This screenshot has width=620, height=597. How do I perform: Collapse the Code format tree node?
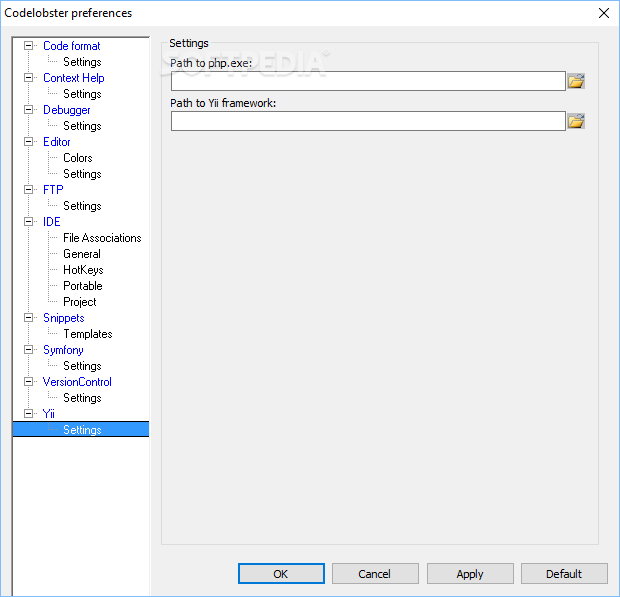tap(28, 45)
